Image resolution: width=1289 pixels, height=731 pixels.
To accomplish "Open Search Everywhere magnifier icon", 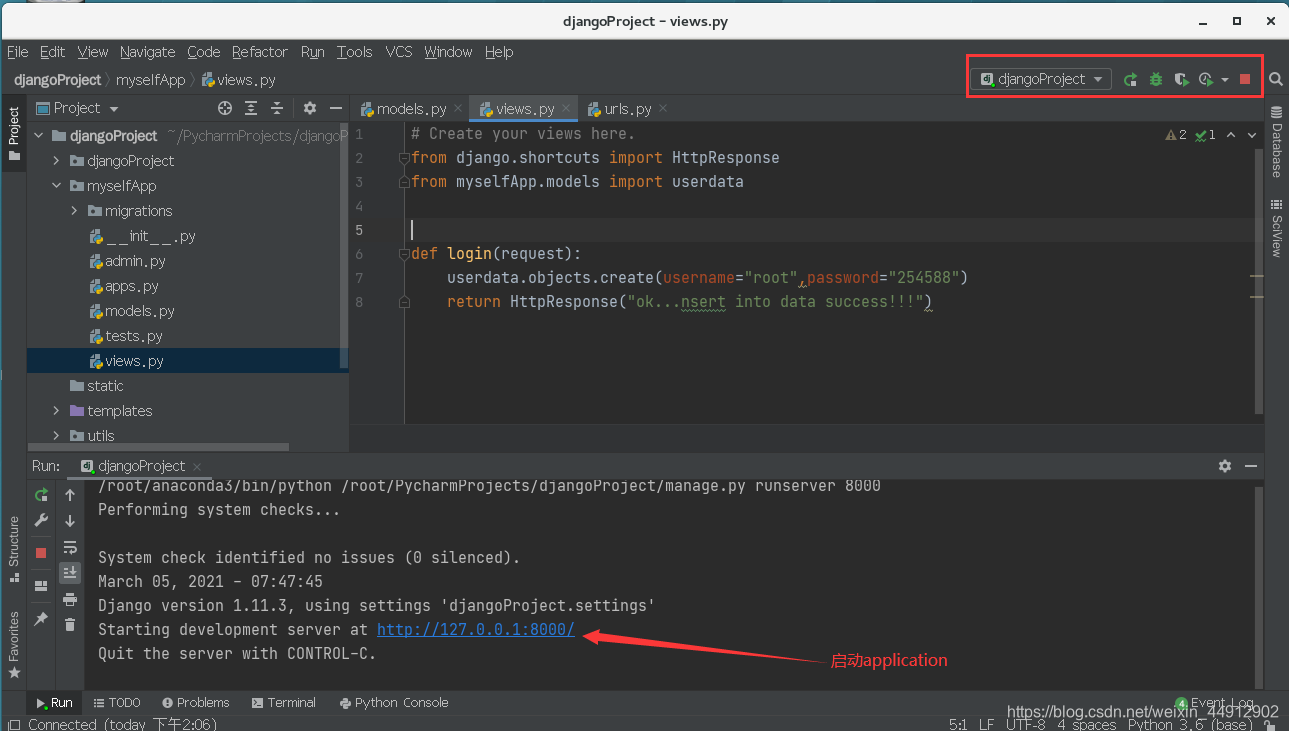I will coord(1276,79).
